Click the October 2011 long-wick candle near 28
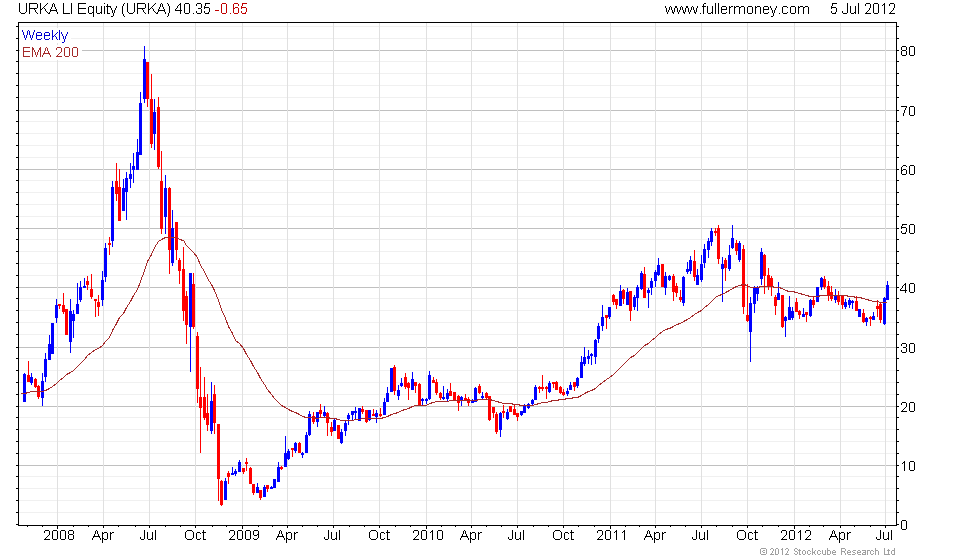Viewport: 980px width, 560px height. pos(750,332)
